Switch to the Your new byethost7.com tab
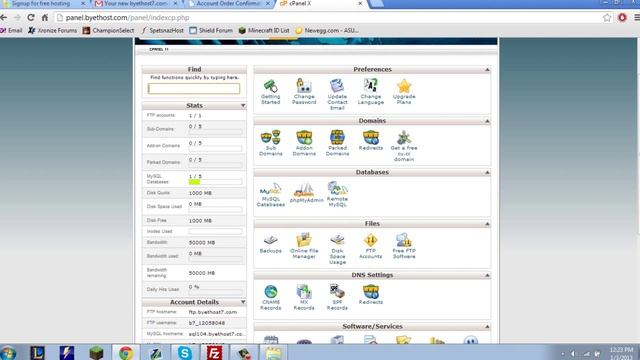 click(136, 4)
